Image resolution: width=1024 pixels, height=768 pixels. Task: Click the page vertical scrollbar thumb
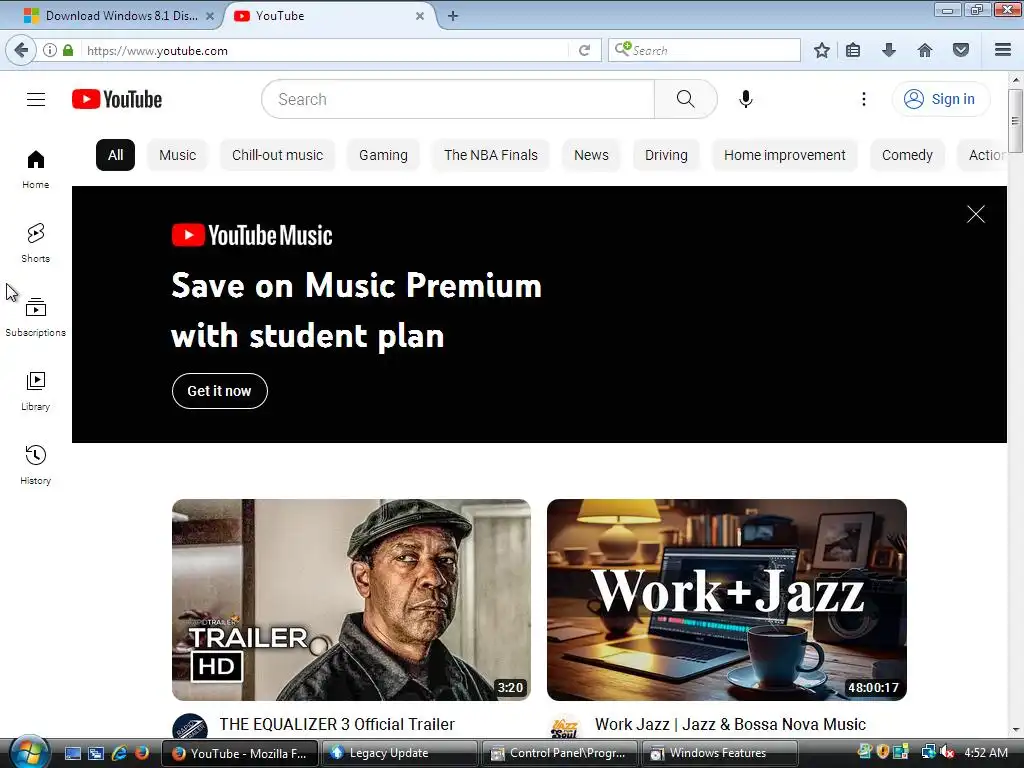coord(1015,120)
